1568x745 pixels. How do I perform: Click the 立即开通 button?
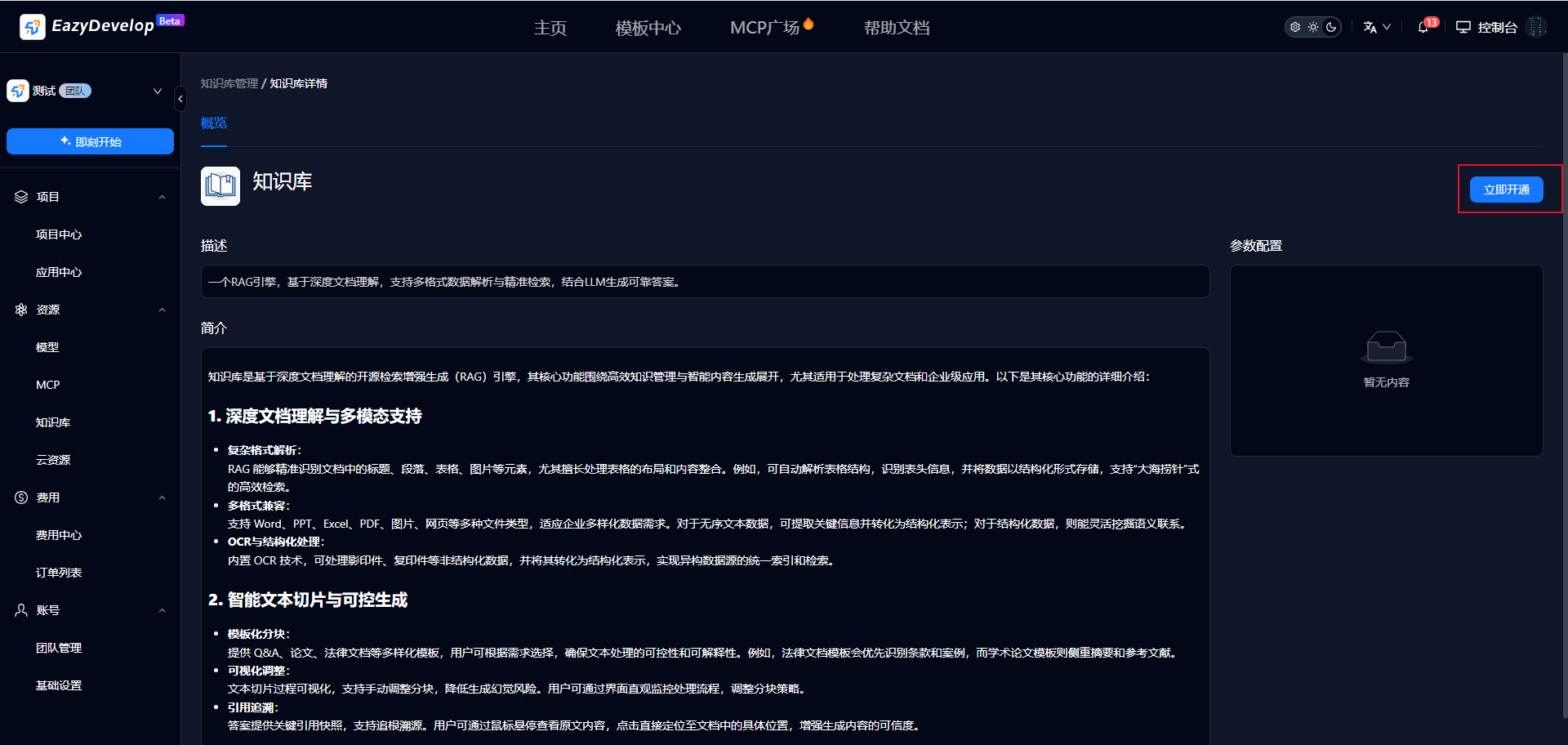[x=1506, y=190]
